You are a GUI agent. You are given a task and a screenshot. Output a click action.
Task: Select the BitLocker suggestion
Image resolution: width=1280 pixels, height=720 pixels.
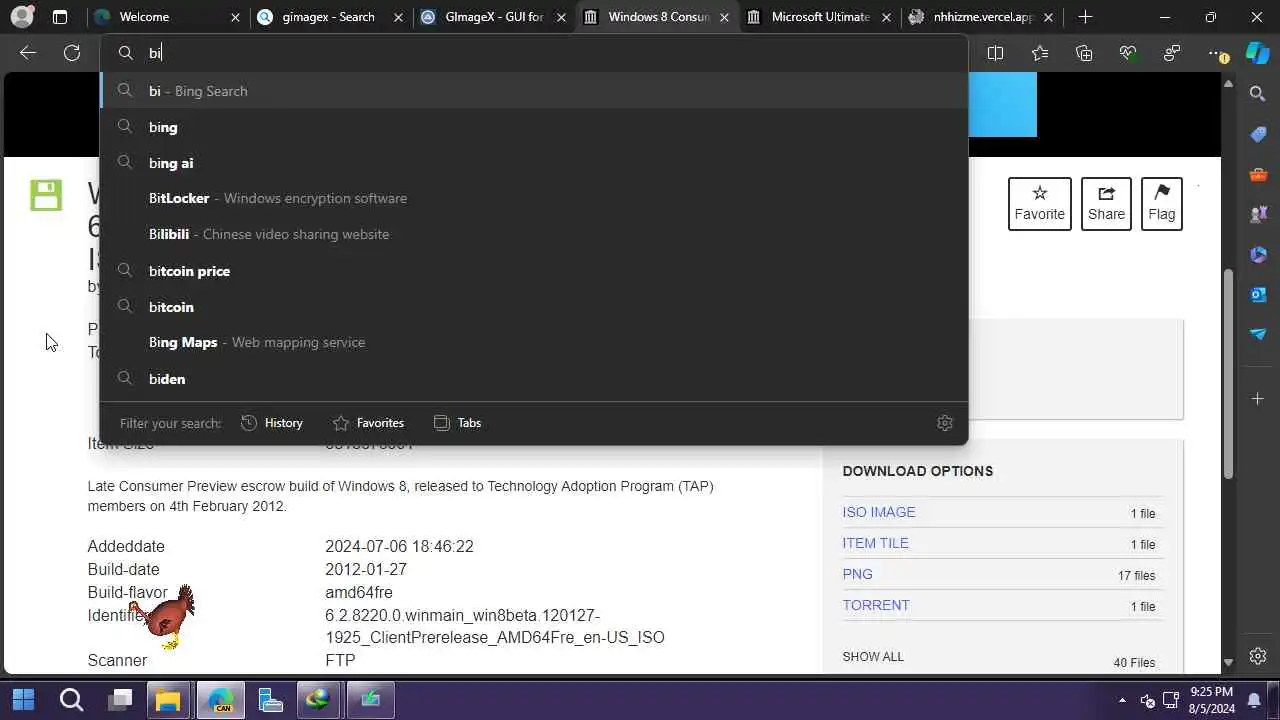[534, 198]
